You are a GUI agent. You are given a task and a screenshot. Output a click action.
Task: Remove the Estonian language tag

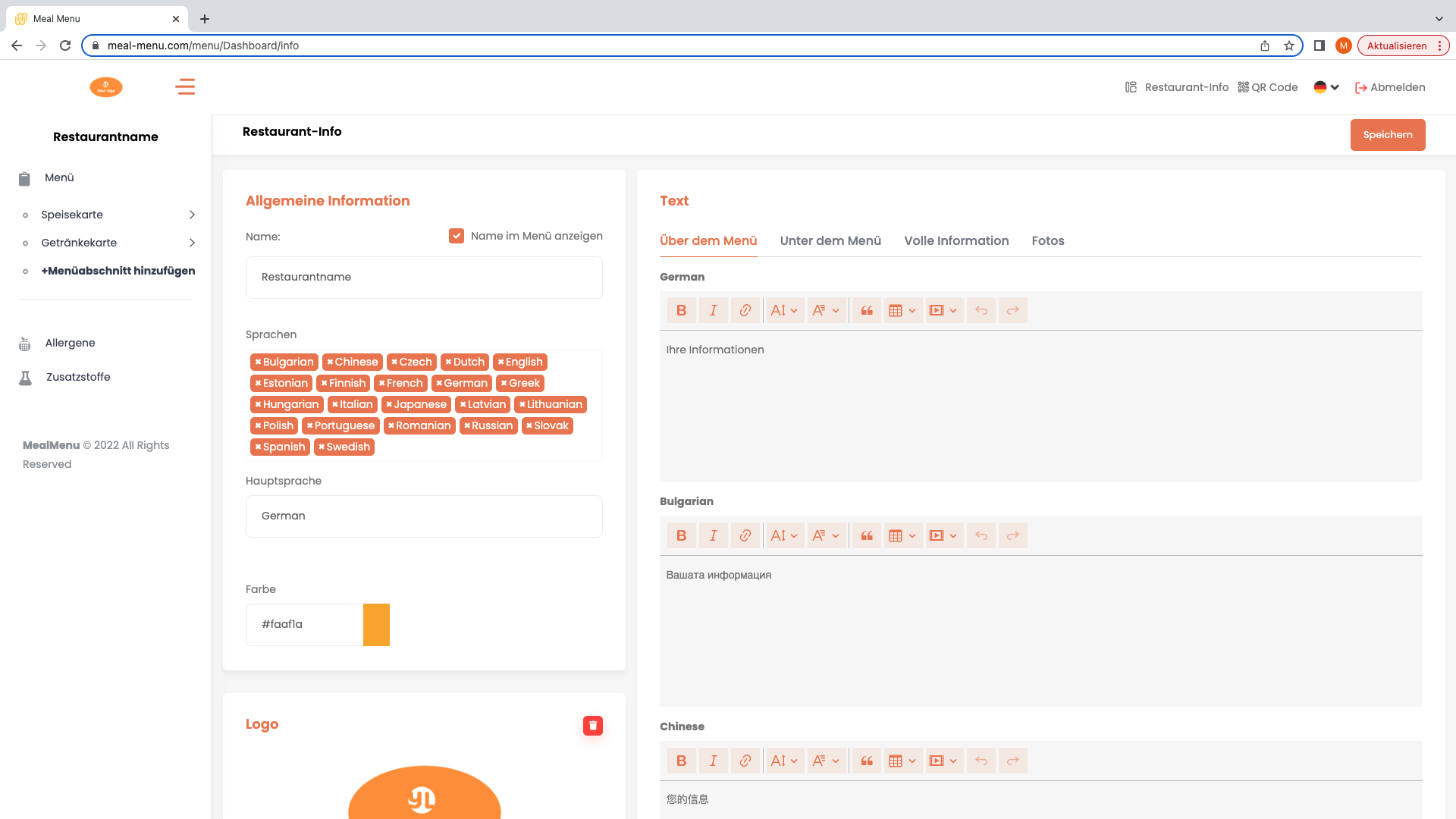(x=258, y=383)
